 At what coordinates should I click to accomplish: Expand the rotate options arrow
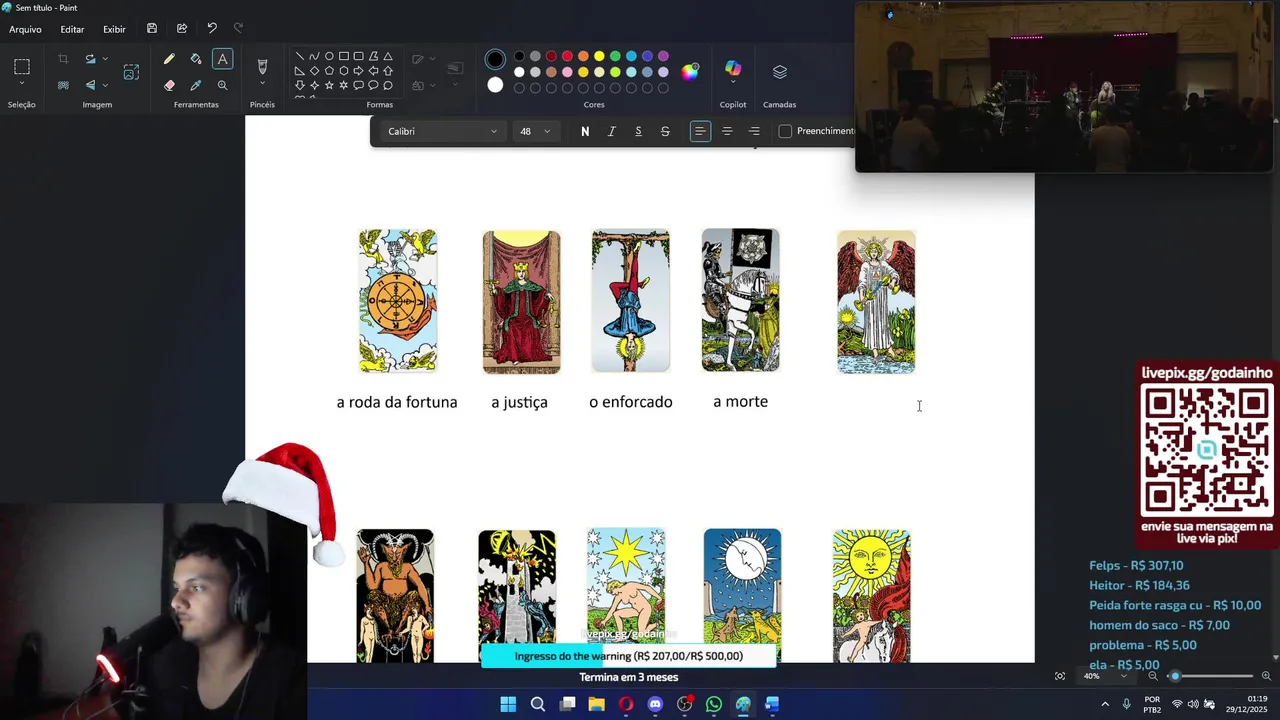105,60
